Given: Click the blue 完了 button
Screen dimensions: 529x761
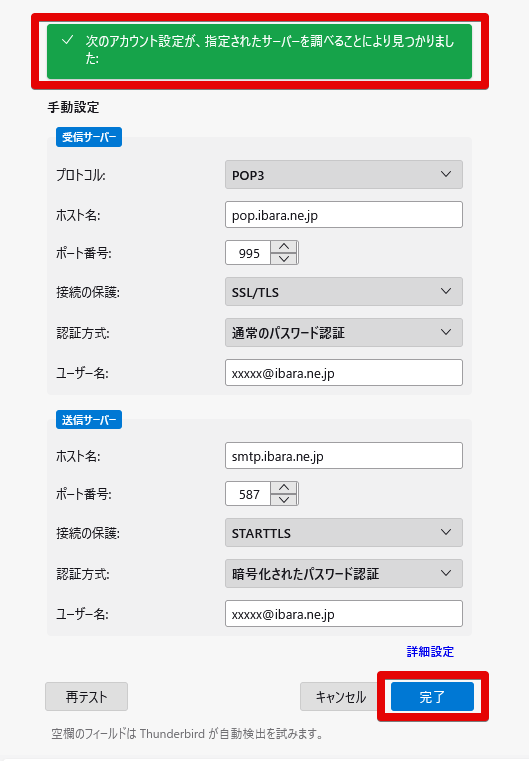Looking at the screenshot, I should click(x=432, y=697).
